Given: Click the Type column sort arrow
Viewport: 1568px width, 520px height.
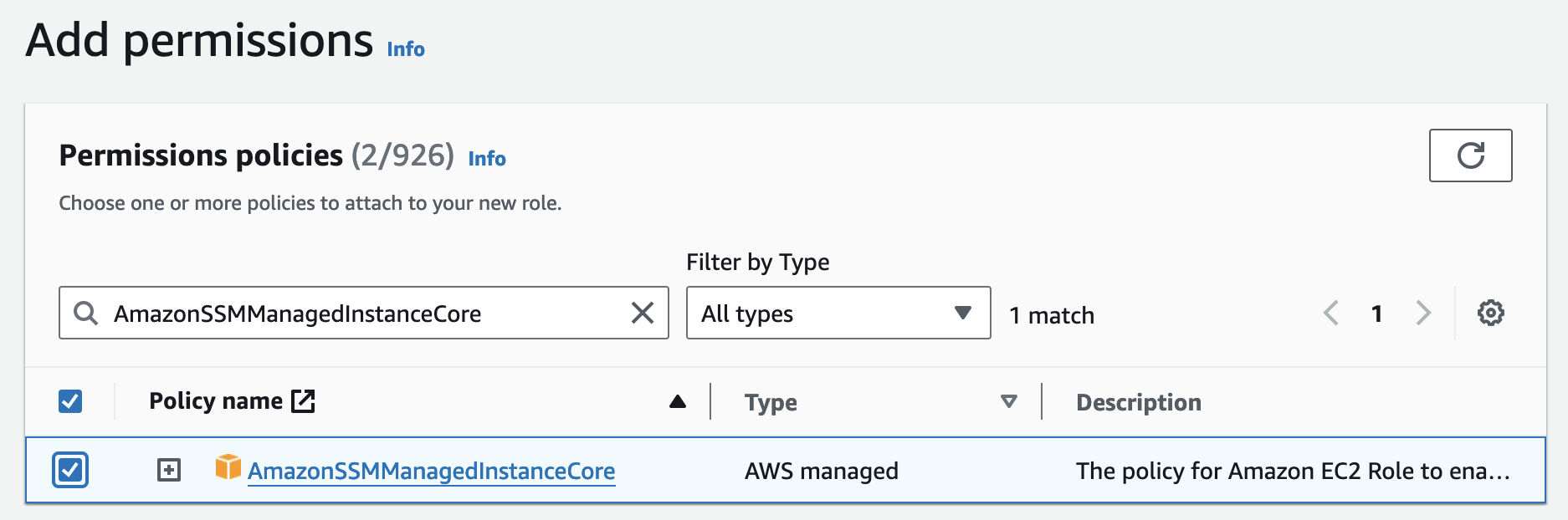Looking at the screenshot, I should (x=1008, y=402).
